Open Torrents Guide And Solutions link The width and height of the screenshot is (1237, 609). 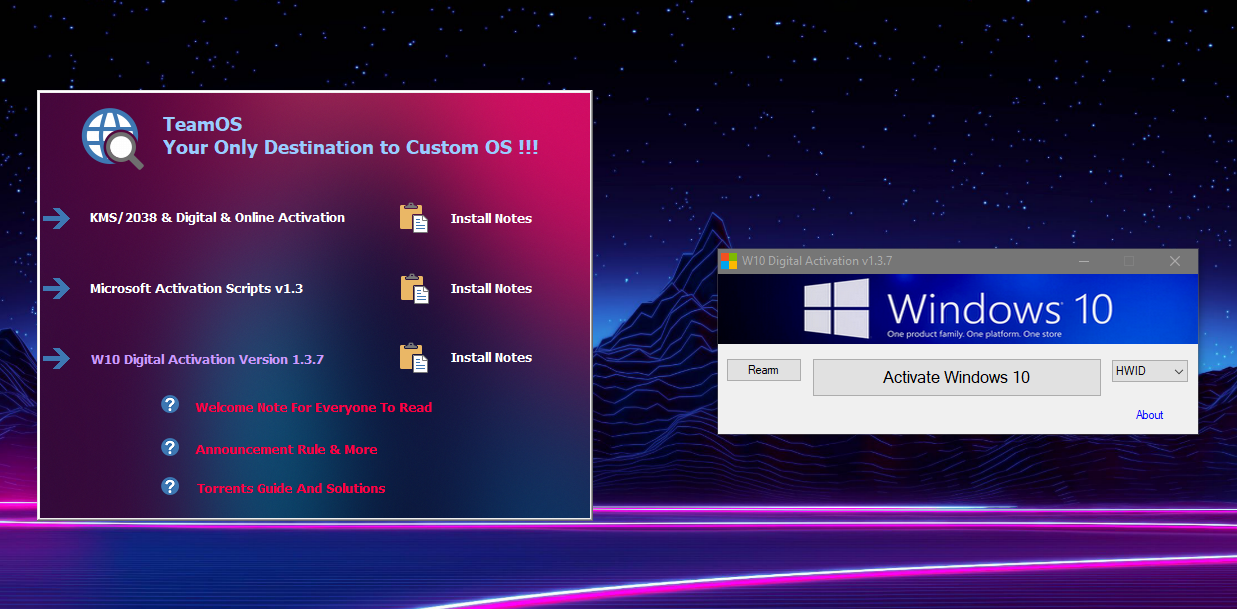[291, 488]
